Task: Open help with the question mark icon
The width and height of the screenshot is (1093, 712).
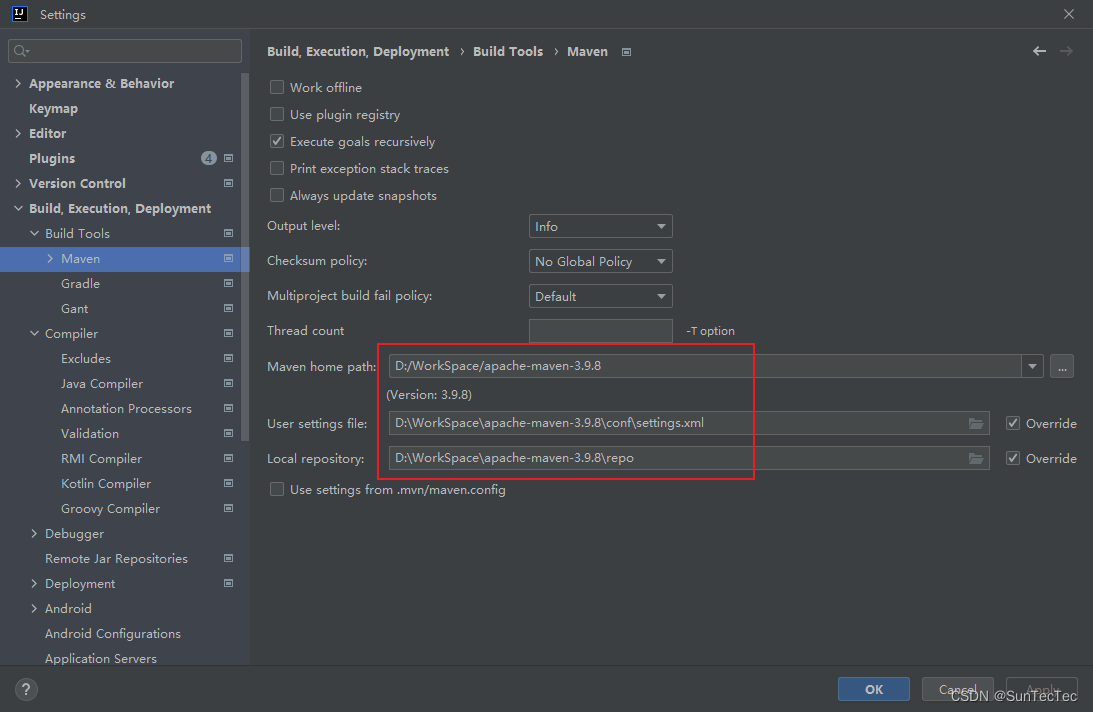Action: click(x=26, y=690)
